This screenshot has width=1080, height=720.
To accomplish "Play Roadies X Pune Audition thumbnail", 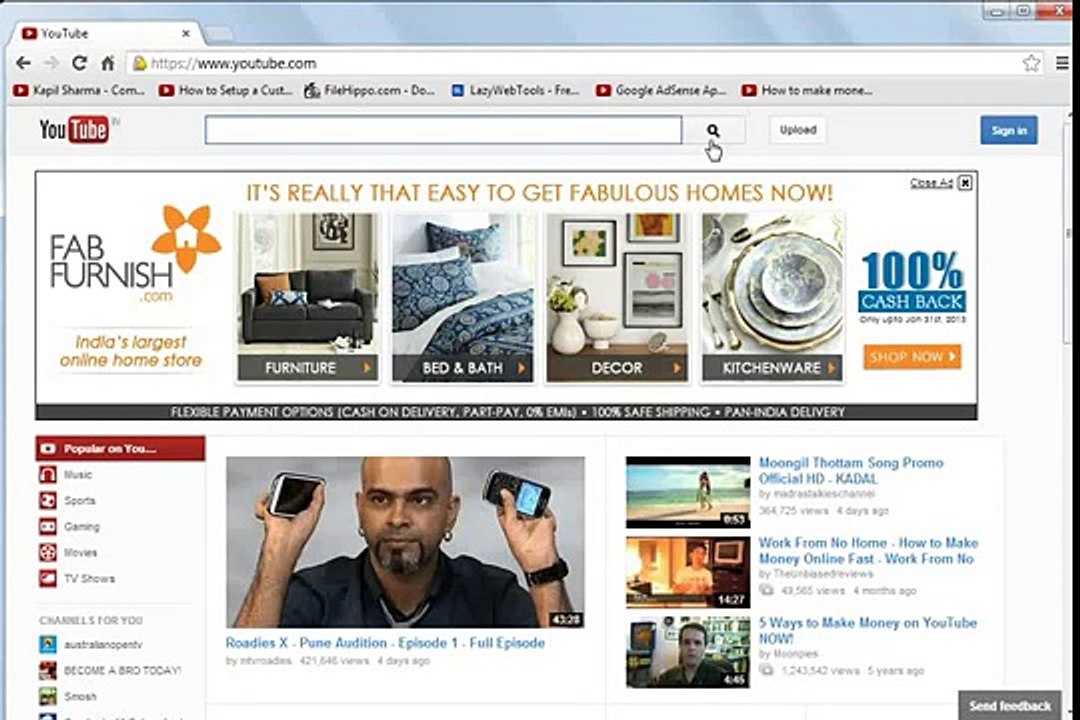I will tap(405, 542).
